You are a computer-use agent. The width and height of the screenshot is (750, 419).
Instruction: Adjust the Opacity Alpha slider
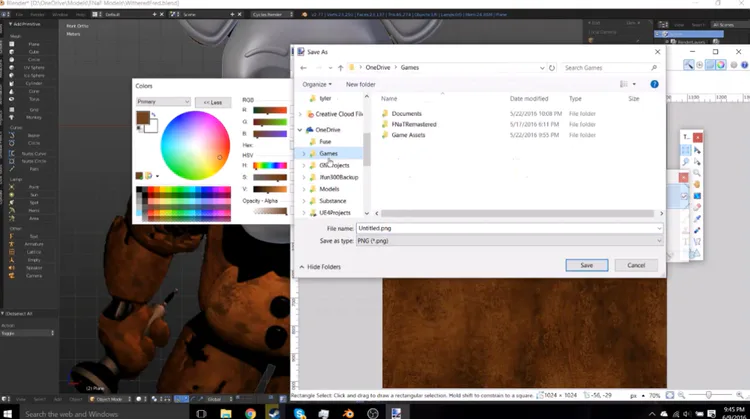[270, 211]
